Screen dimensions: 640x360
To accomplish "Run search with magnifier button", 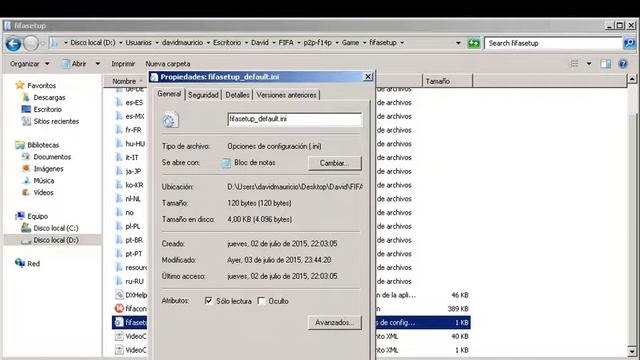I will [x=629, y=43].
